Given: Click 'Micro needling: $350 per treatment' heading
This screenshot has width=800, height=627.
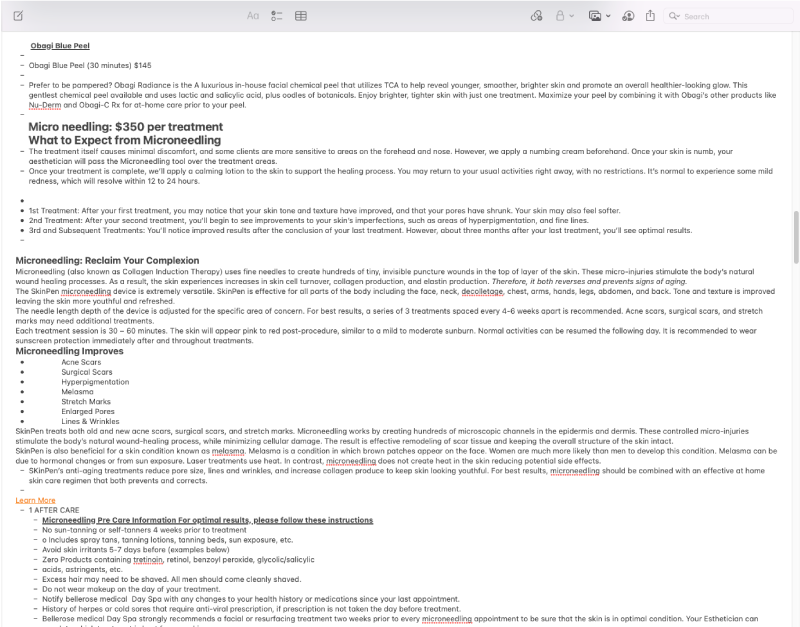Looking at the screenshot, I should (126, 127).
